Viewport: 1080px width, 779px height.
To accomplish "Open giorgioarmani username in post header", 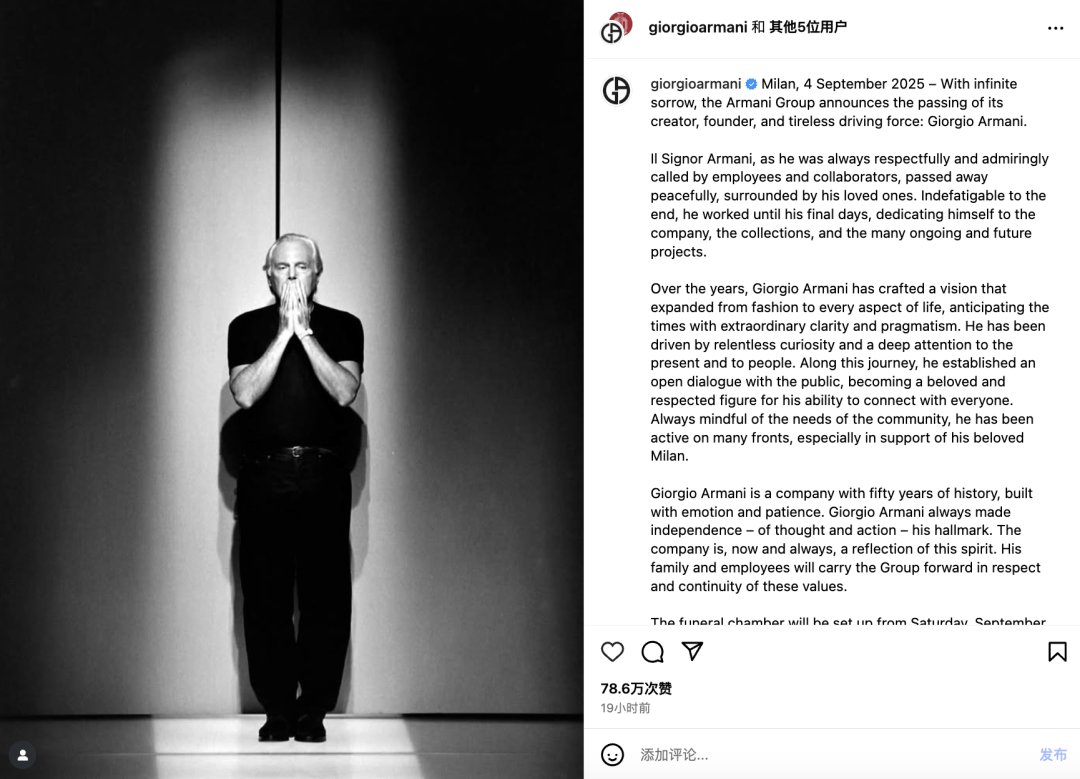I will [x=698, y=27].
